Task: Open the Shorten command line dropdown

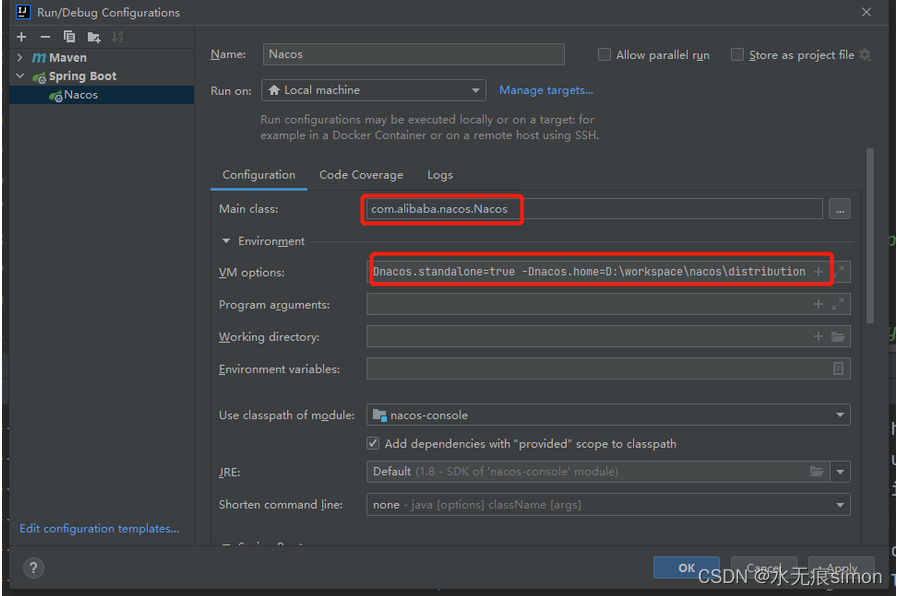Action: click(608, 505)
